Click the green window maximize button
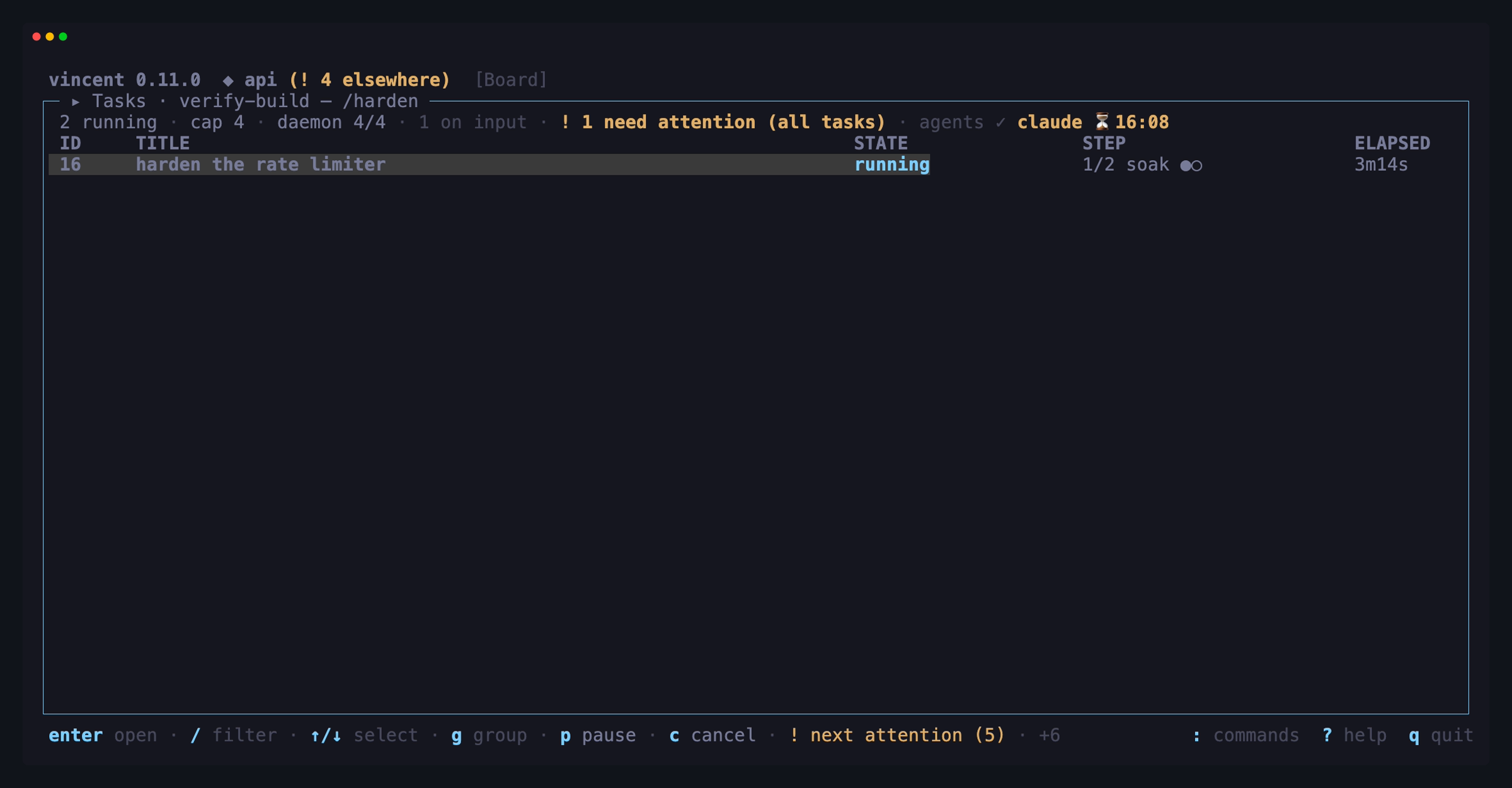1512x788 pixels. [63, 37]
